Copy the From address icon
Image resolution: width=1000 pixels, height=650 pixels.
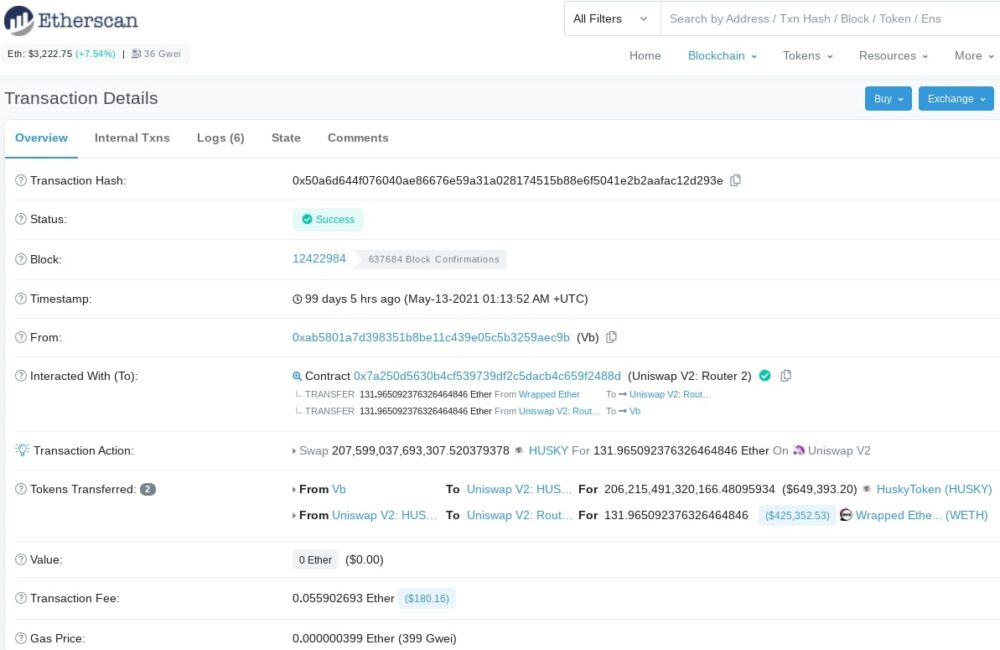[612, 338]
